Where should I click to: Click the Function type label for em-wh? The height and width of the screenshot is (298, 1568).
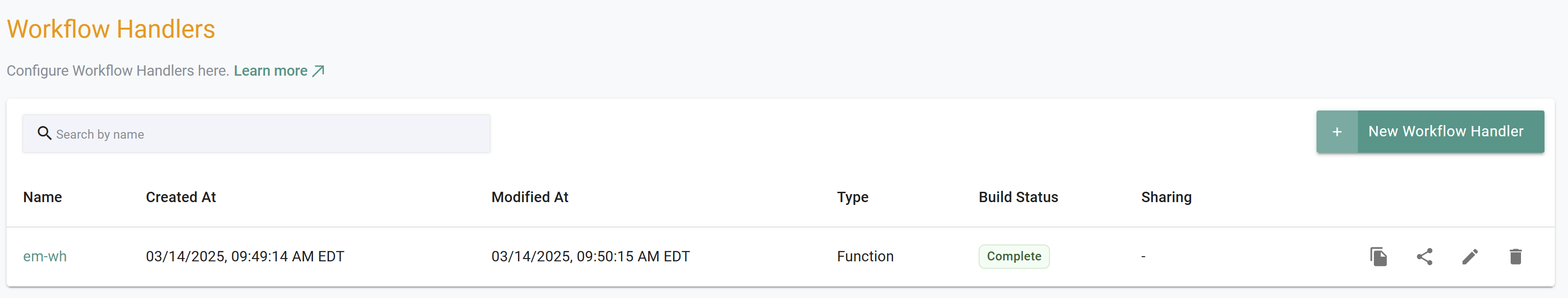[865, 256]
